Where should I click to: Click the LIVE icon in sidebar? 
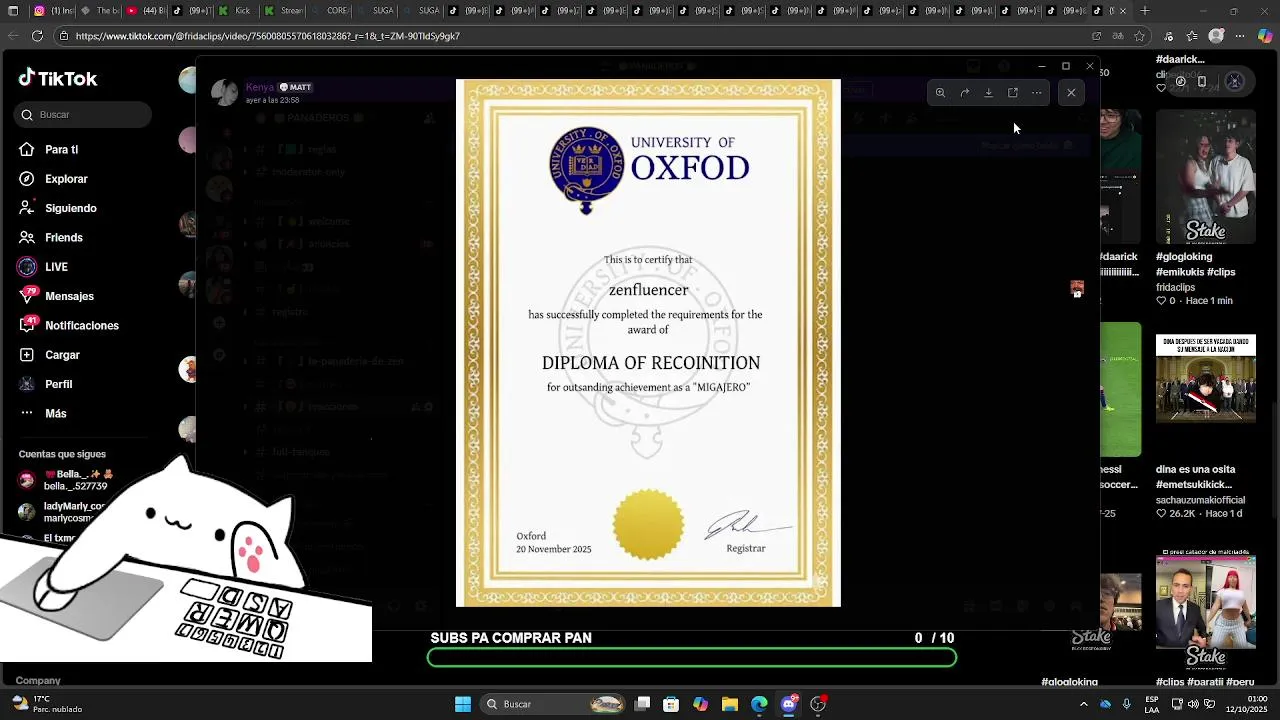[27, 267]
